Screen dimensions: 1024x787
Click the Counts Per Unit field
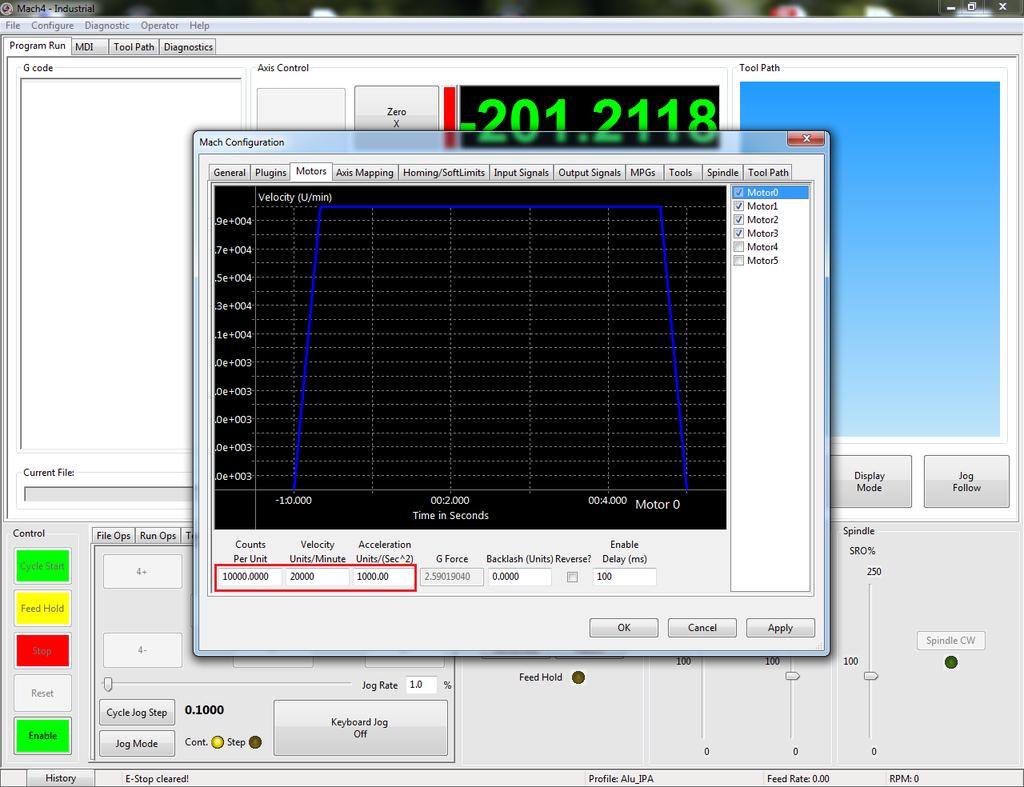[250, 577]
